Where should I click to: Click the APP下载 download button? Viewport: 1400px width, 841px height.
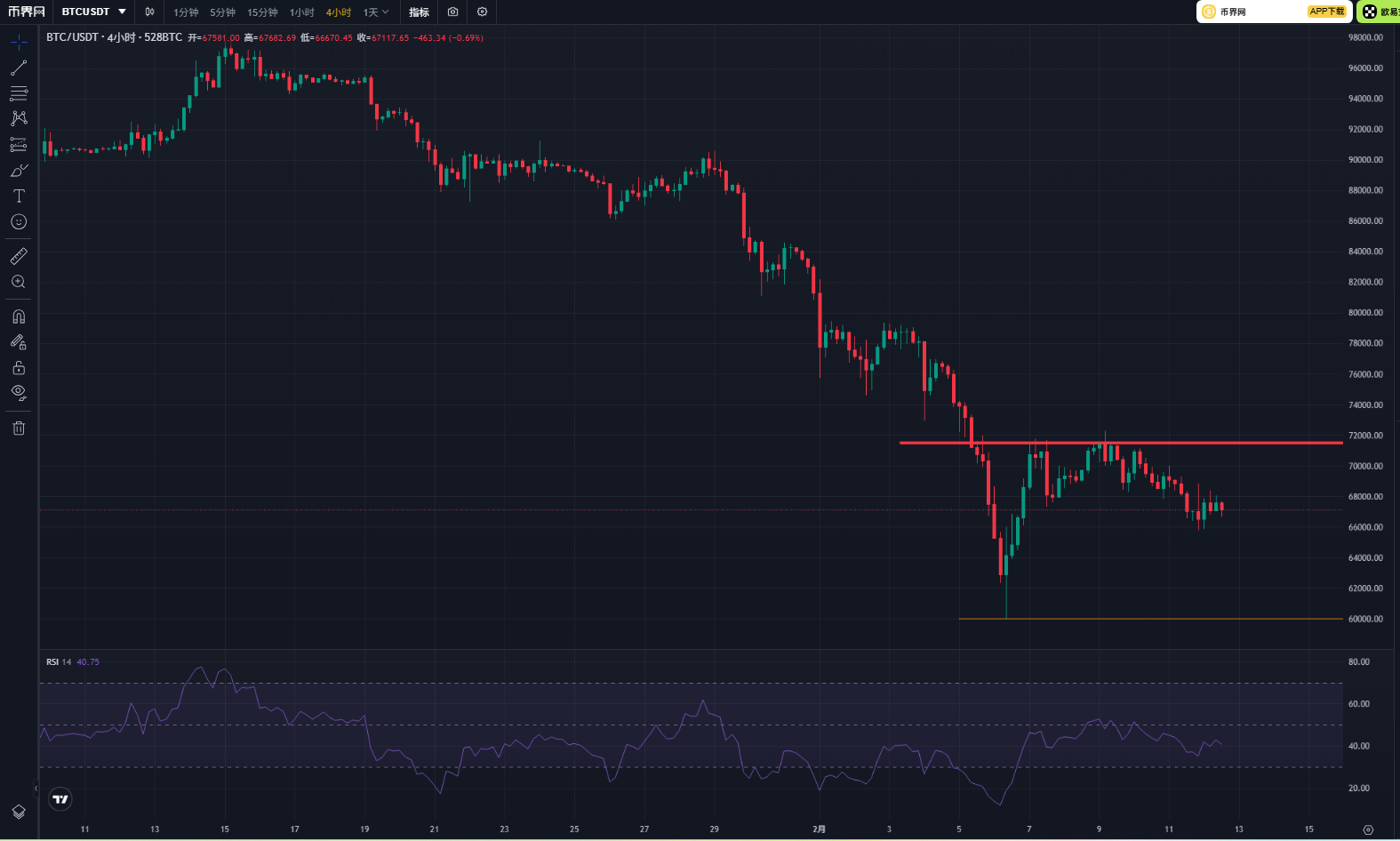[x=1326, y=12]
